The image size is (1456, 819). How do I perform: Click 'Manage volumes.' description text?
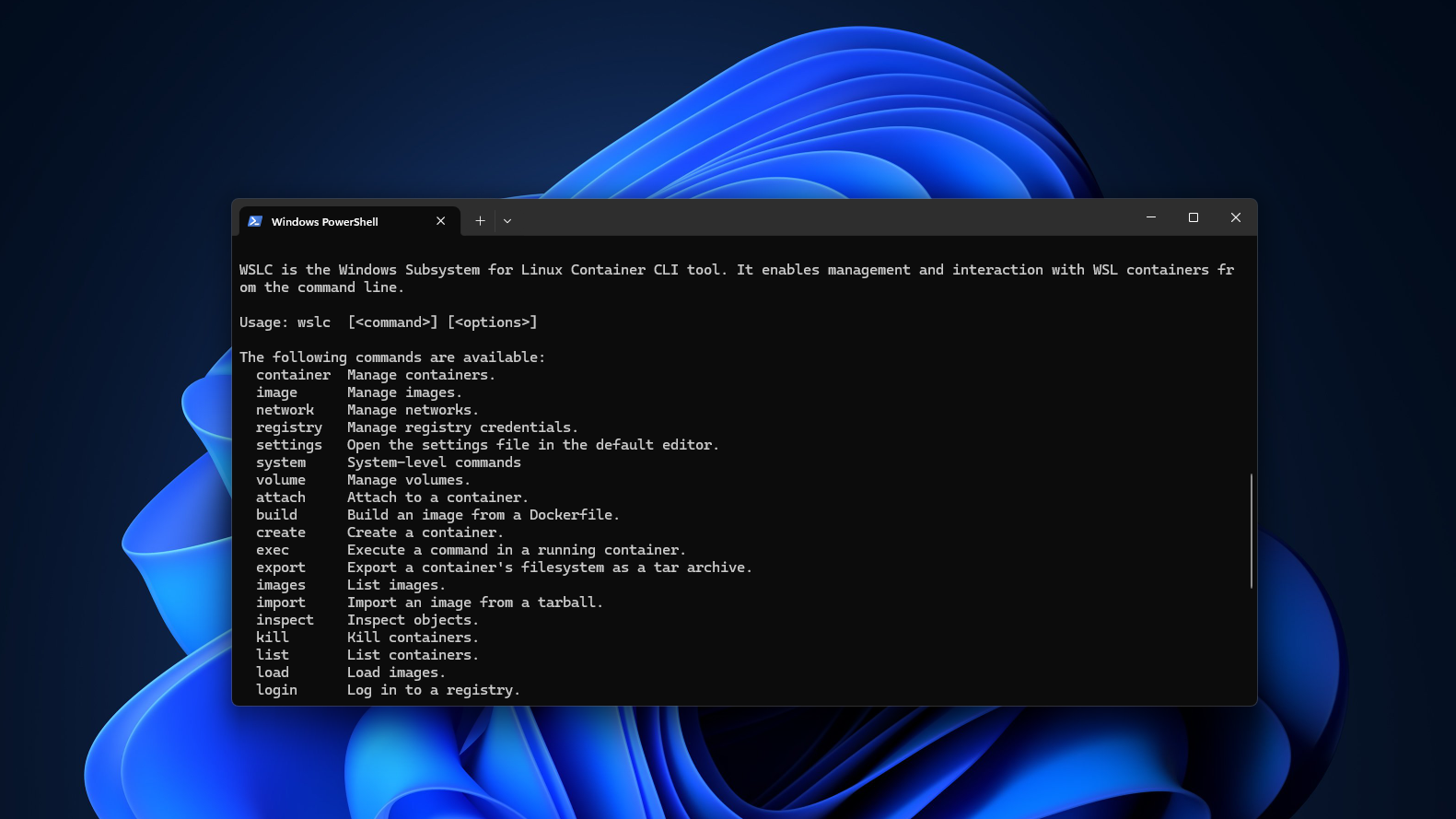pyautogui.click(x=409, y=480)
